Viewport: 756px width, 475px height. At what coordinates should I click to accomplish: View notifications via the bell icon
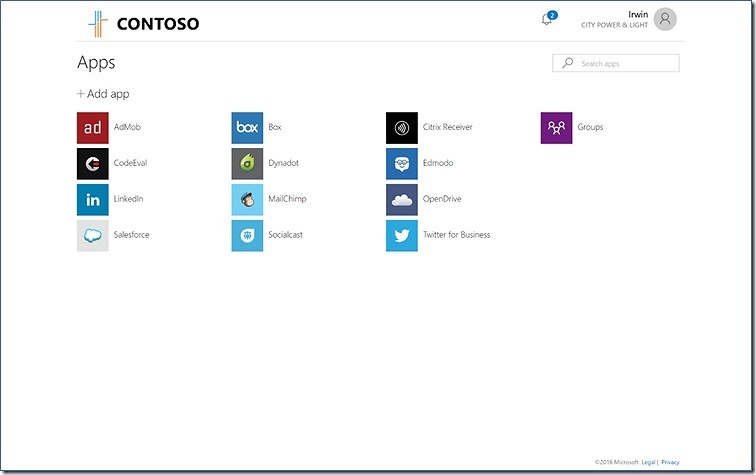click(547, 19)
